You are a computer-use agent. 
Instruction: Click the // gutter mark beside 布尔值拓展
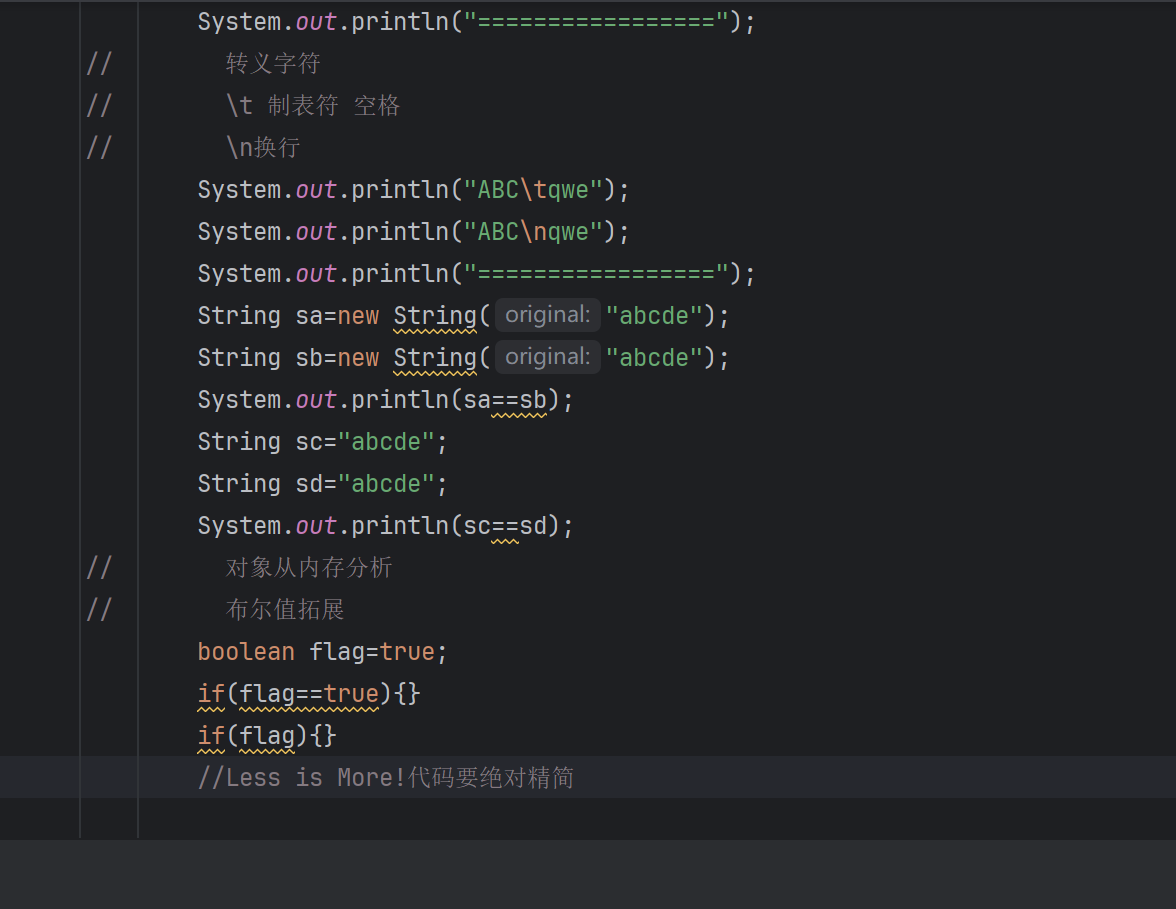tap(99, 609)
